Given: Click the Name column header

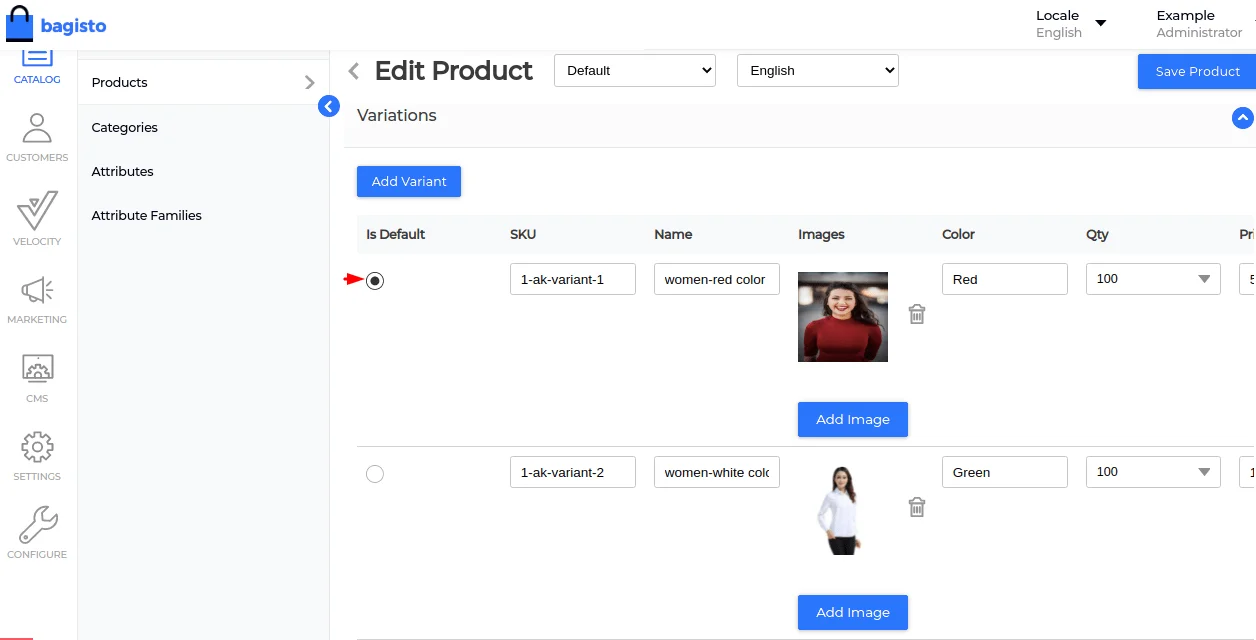Looking at the screenshot, I should click(673, 234).
